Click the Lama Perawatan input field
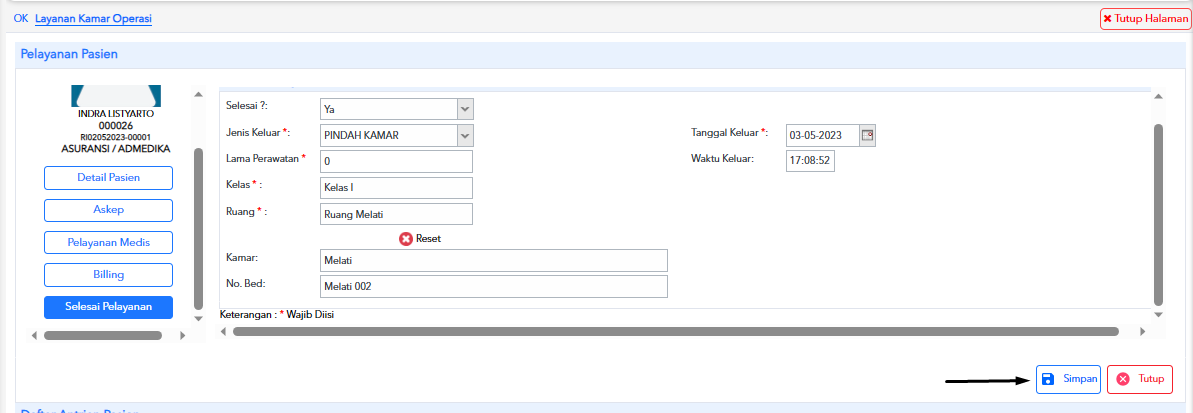Screen dimensions: 1193x413 (x=395, y=161)
